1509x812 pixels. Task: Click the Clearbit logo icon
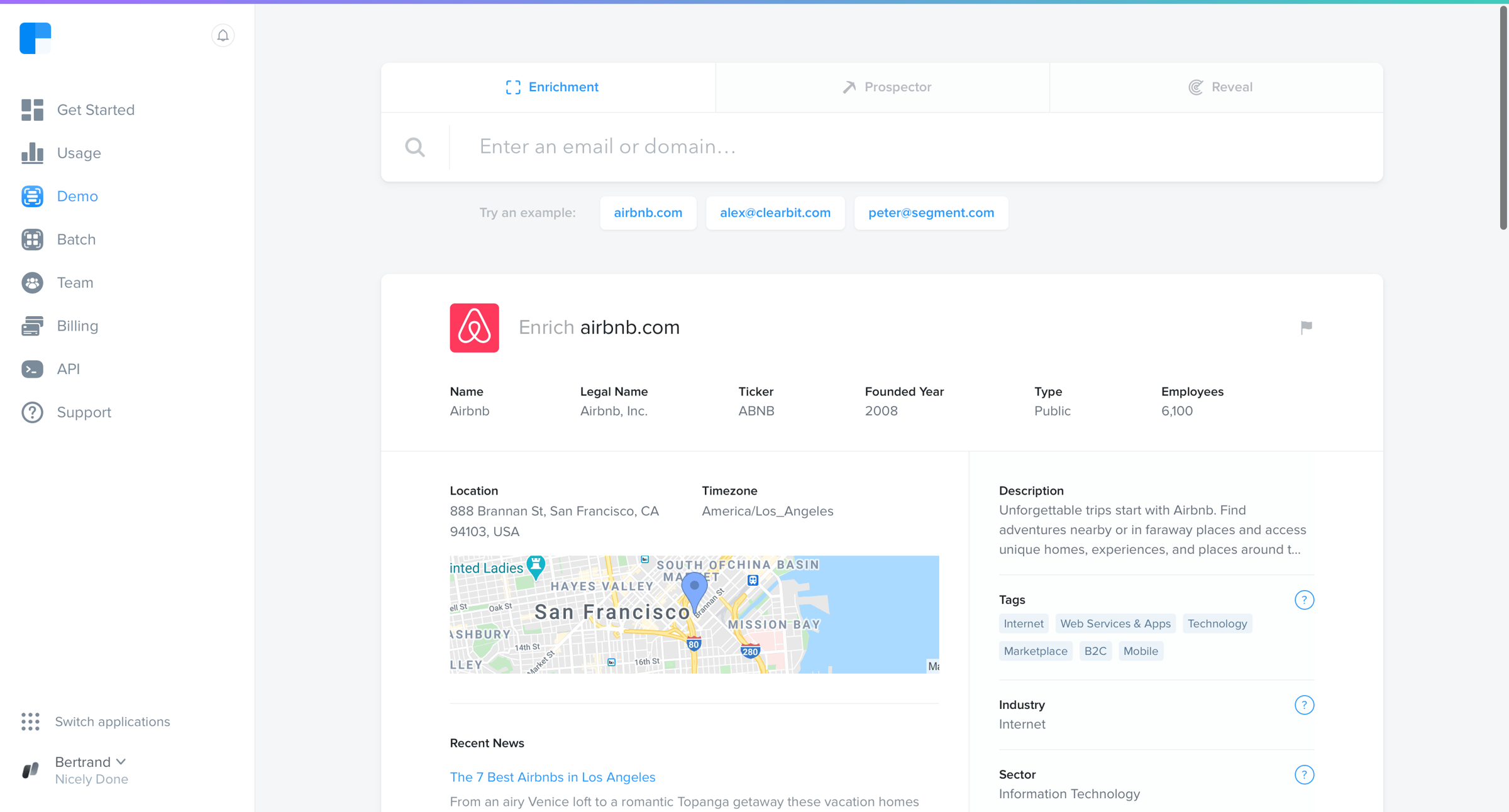pyautogui.click(x=35, y=38)
